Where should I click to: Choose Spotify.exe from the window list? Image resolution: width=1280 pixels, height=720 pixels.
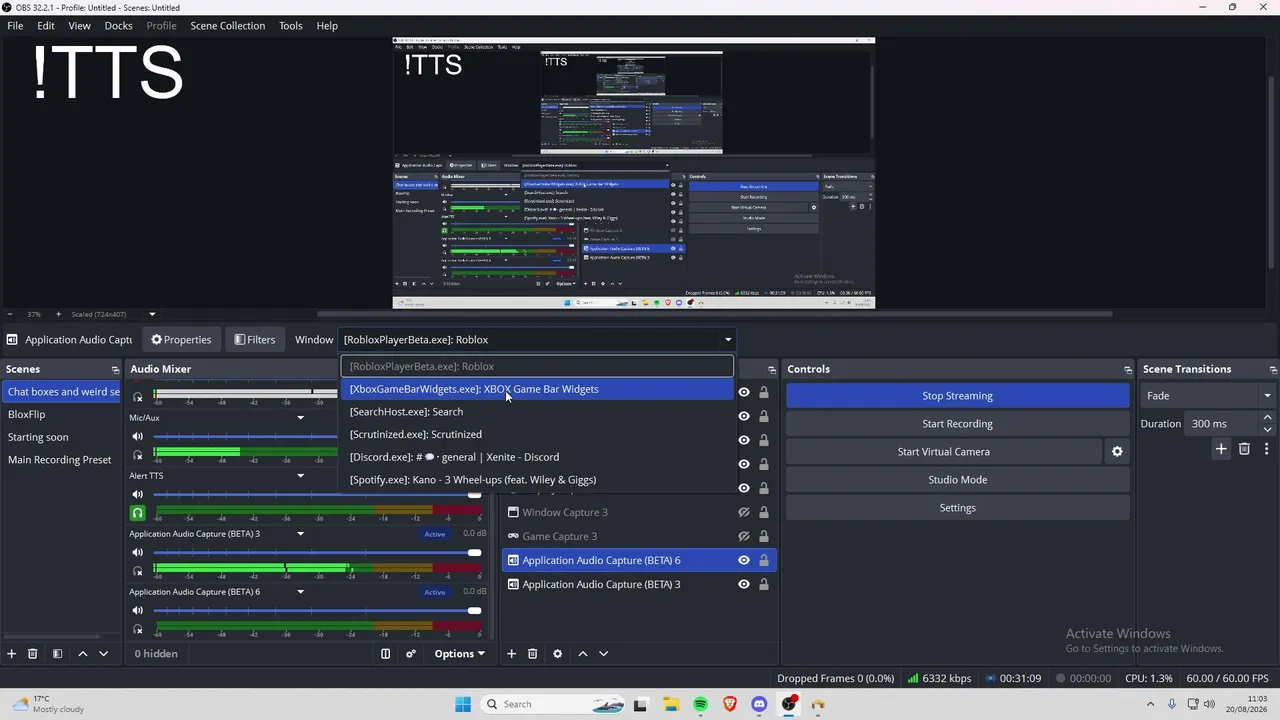[x=537, y=480]
